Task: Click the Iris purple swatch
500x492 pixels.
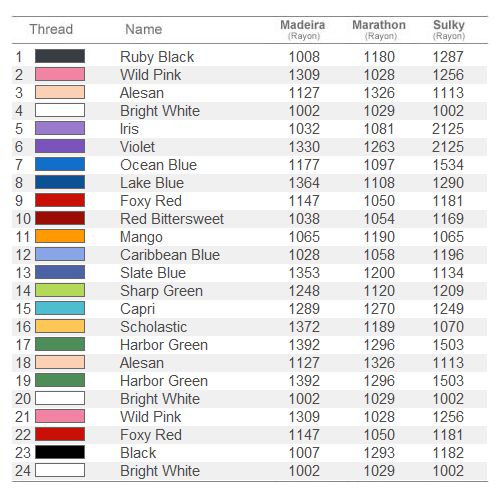Action: pyautogui.click(x=60, y=128)
